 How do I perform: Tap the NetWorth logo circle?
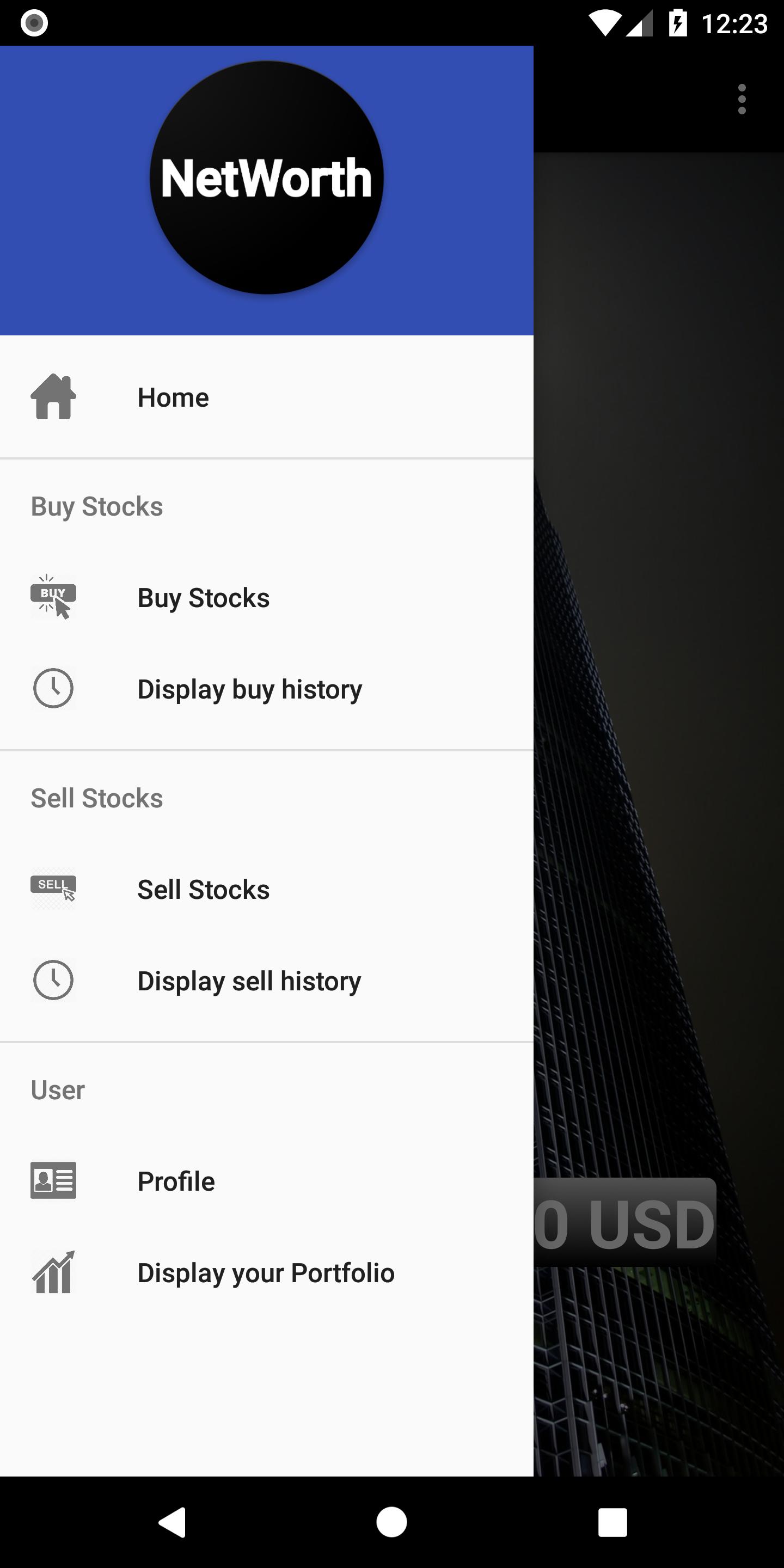point(267,177)
